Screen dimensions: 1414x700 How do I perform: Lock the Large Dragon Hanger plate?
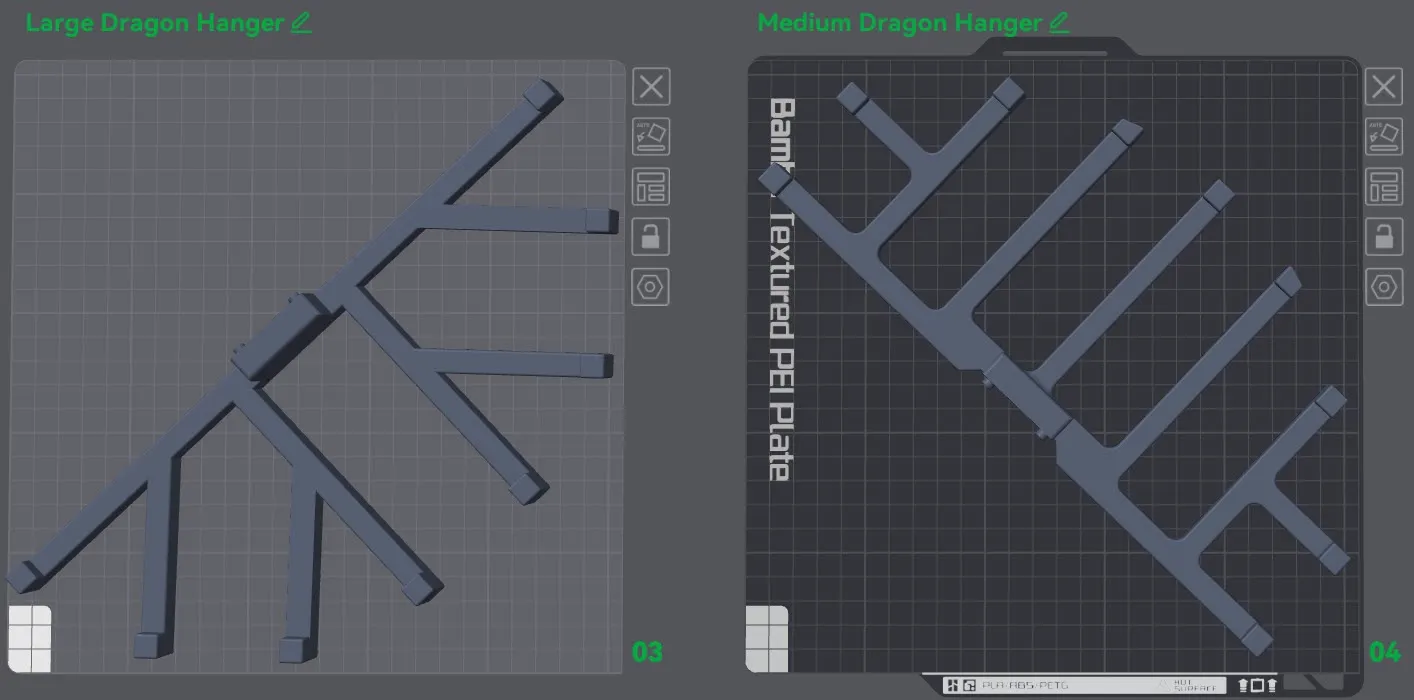651,237
